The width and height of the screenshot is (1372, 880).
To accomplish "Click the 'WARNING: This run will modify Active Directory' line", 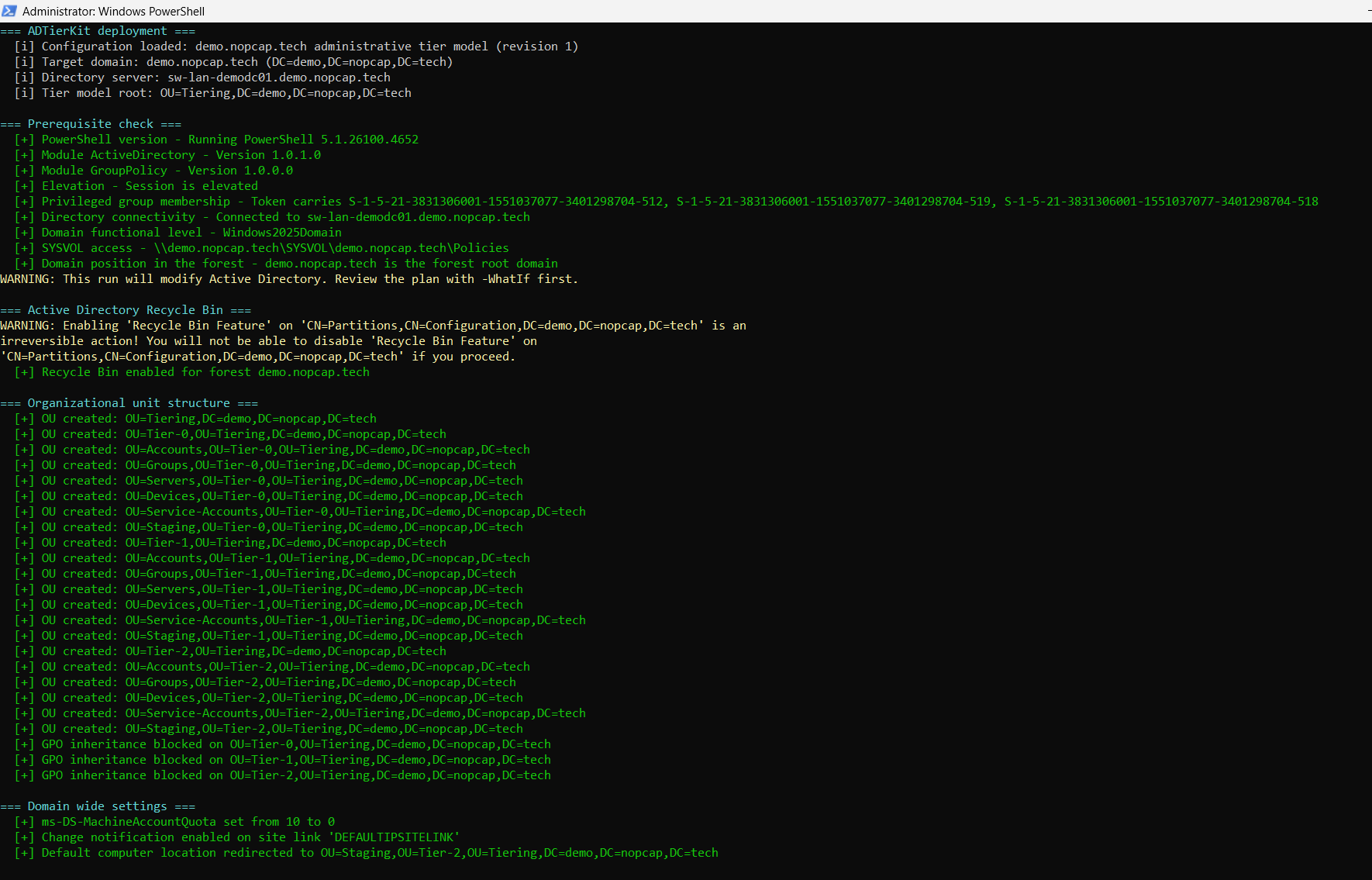I will [289, 279].
